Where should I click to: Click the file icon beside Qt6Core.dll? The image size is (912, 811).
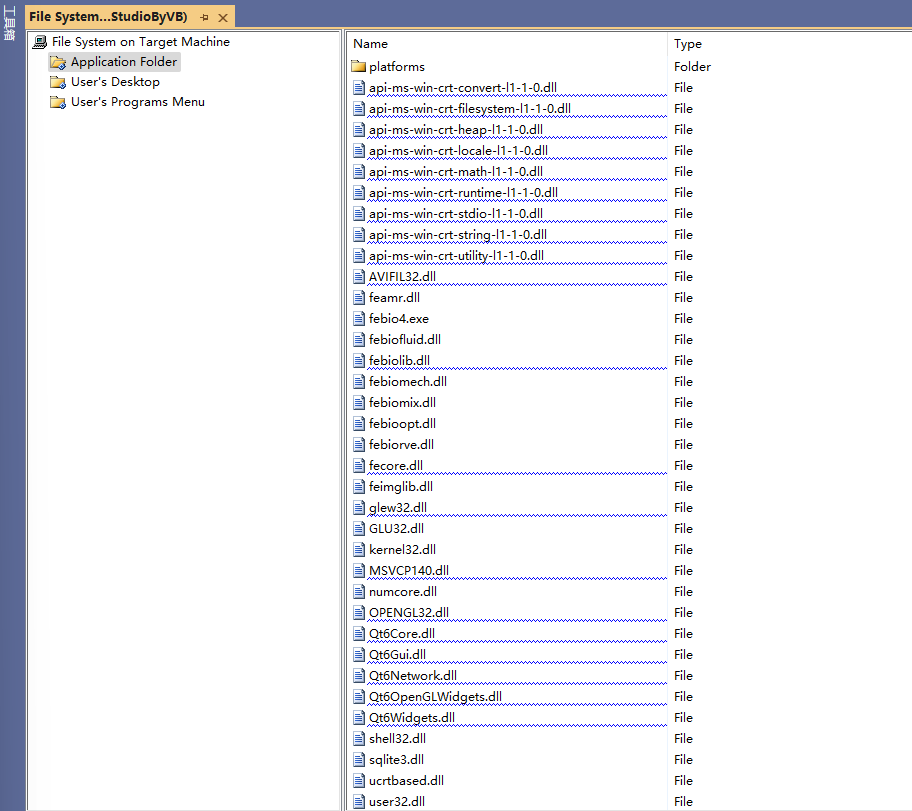click(359, 634)
